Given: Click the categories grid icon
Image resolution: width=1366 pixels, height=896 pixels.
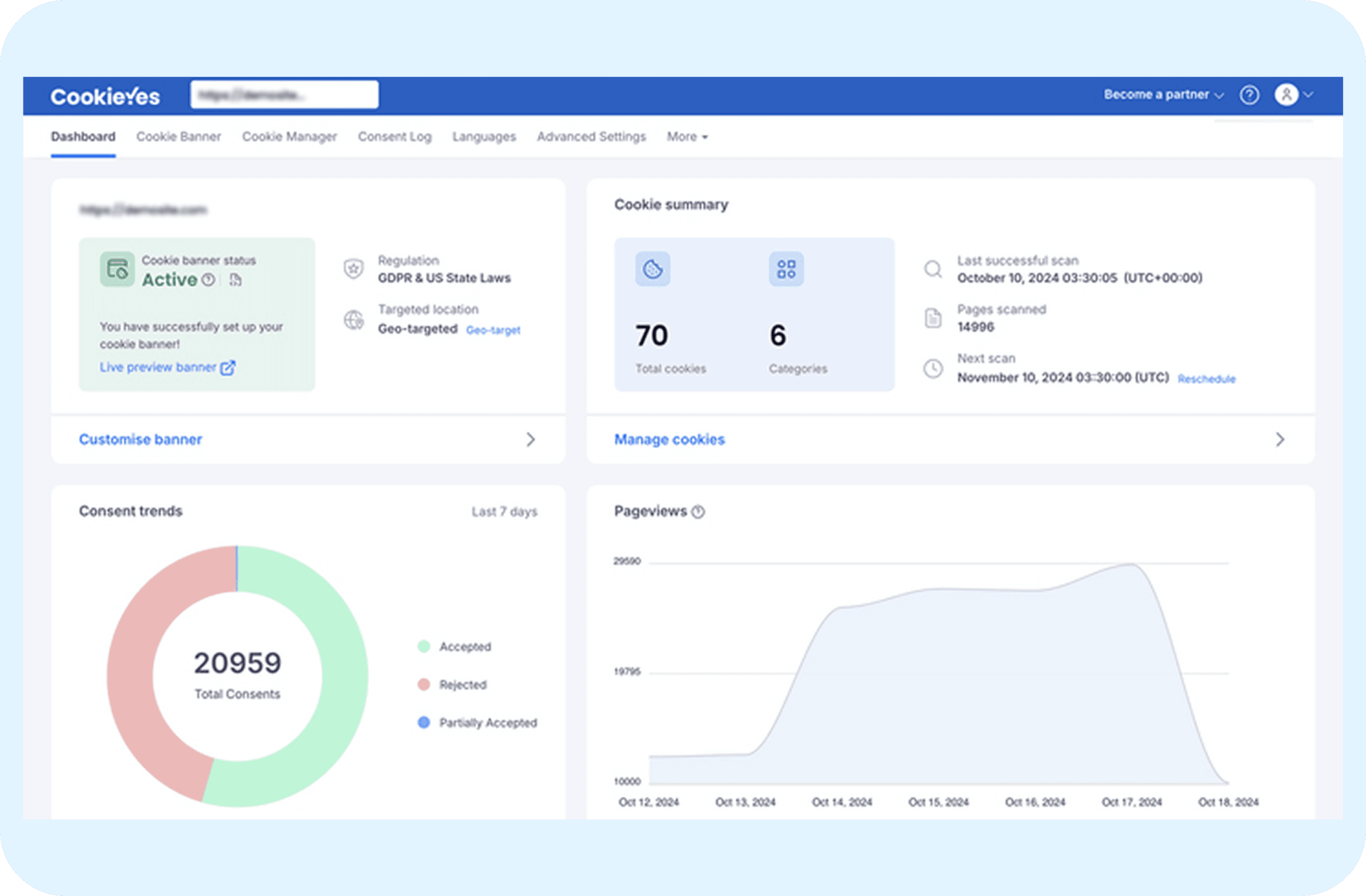Looking at the screenshot, I should [x=787, y=268].
